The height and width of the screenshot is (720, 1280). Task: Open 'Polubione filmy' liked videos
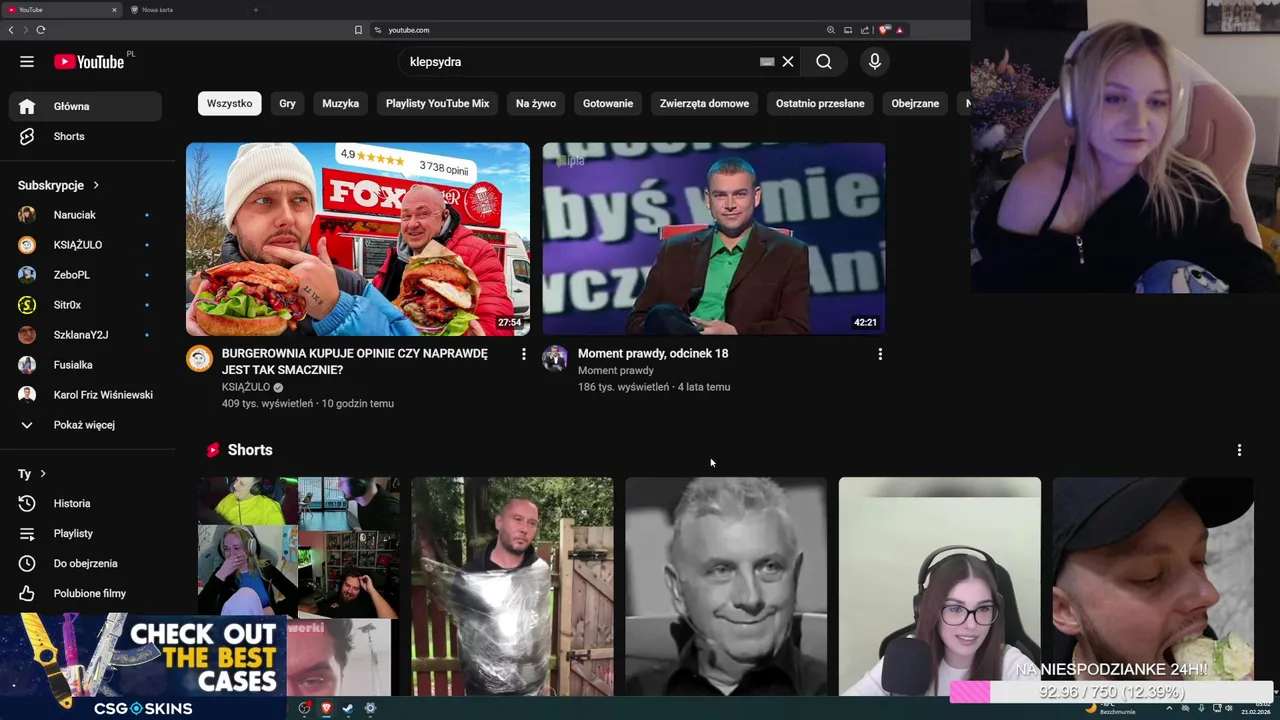pos(85,594)
